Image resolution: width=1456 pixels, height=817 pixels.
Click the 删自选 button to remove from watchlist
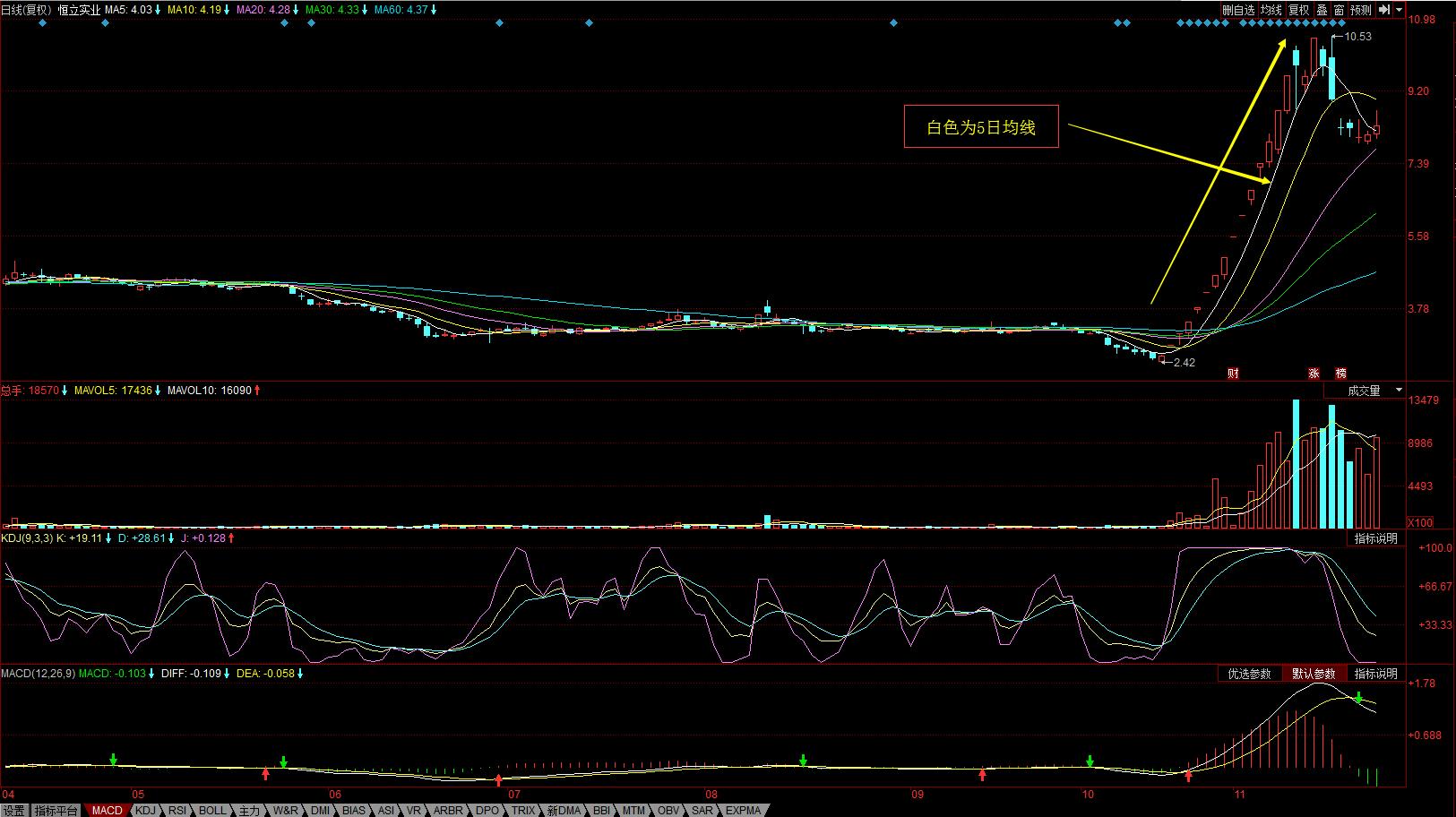(1238, 10)
